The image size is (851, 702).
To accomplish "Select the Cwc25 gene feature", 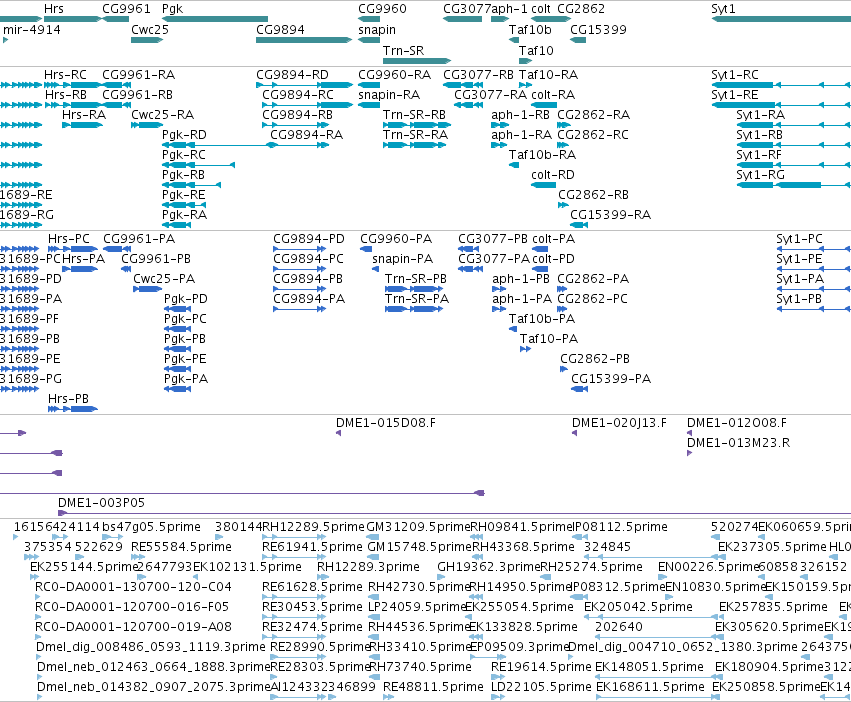I will click(x=147, y=40).
